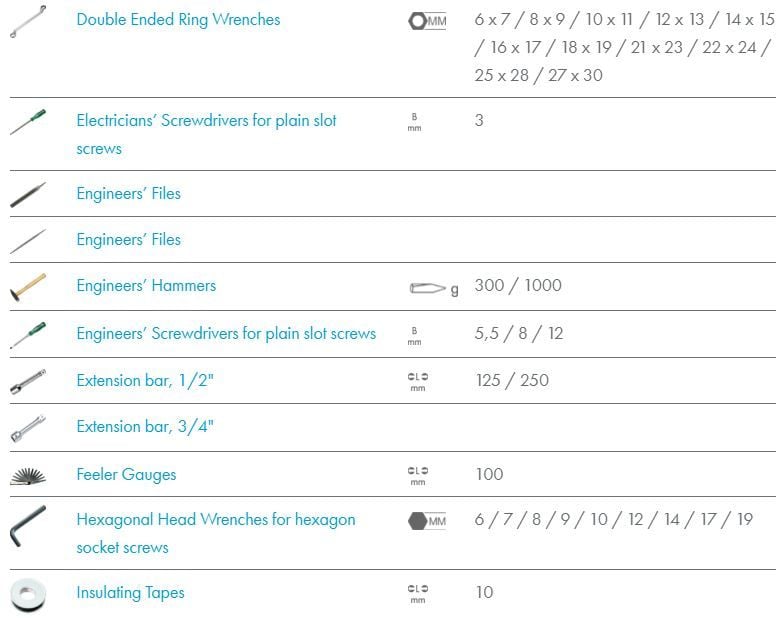The height and width of the screenshot is (618, 782).
Task: Click the electricians' screwdriver product image
Action: [x=28, y=122]
